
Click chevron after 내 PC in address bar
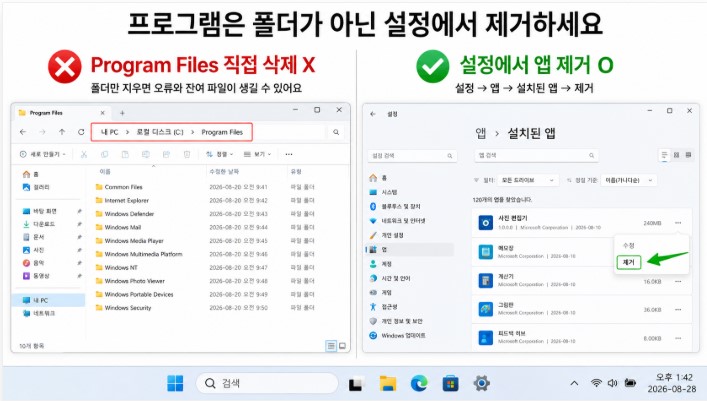click(128, 132)
